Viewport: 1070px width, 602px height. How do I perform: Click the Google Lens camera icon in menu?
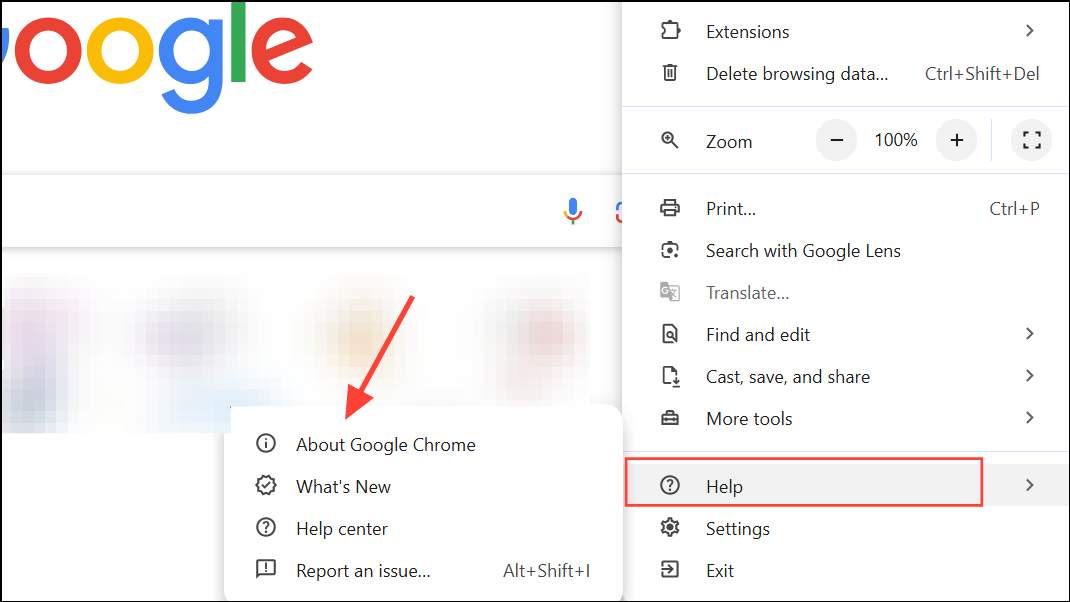(x=670, y=250)
